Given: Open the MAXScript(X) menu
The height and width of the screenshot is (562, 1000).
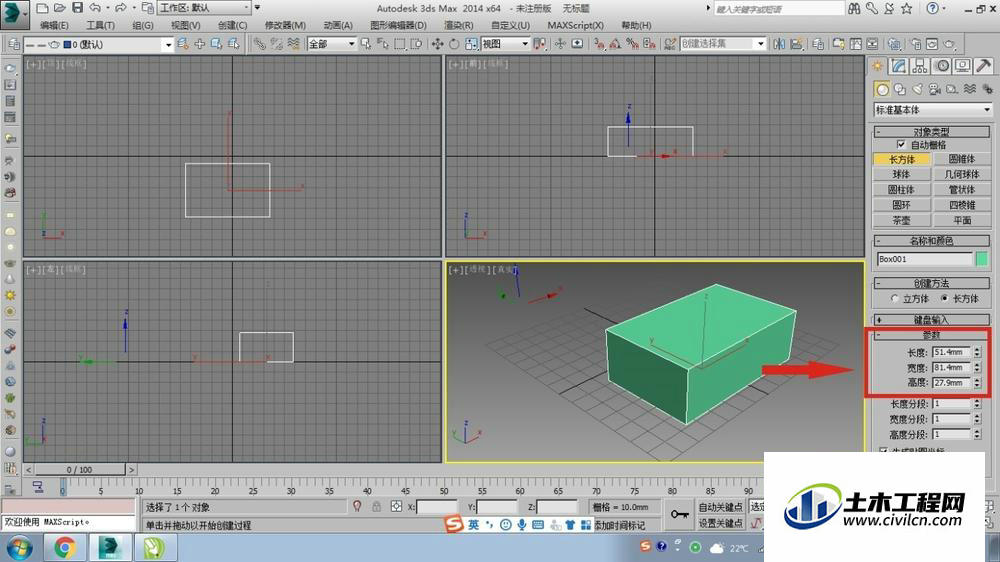Looking at the screenshot, I should click(575, 26).
